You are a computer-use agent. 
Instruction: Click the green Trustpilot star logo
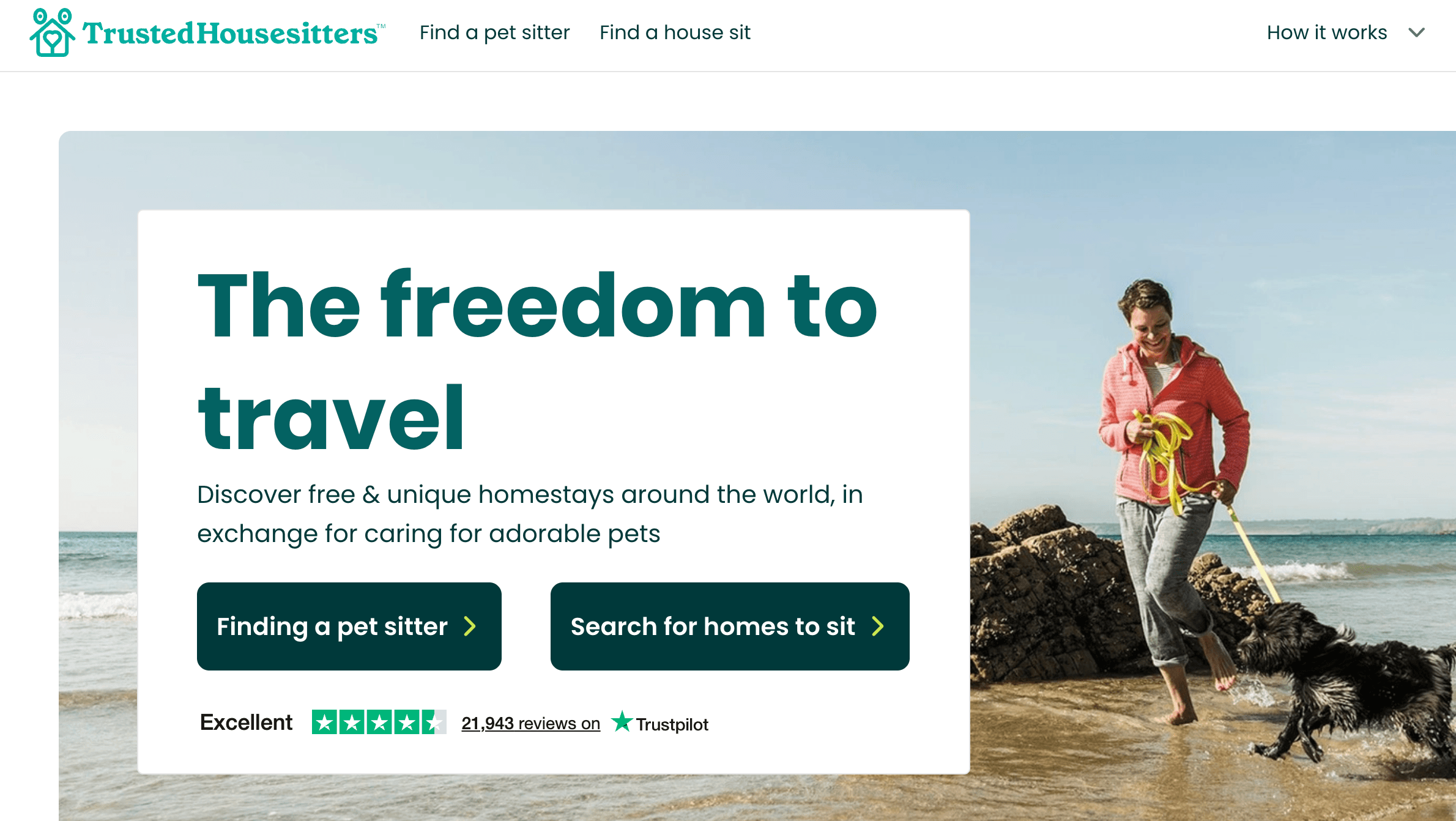tap(622, 721)
